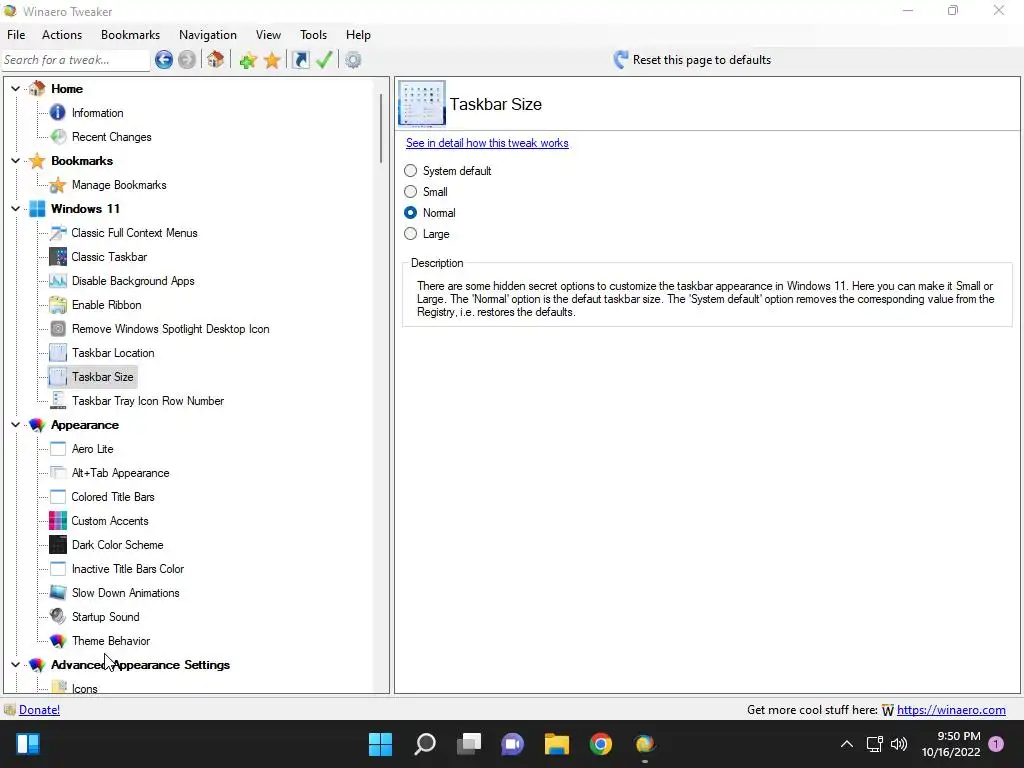Click the Back navigation arrow icon

(x=164, y=60)
